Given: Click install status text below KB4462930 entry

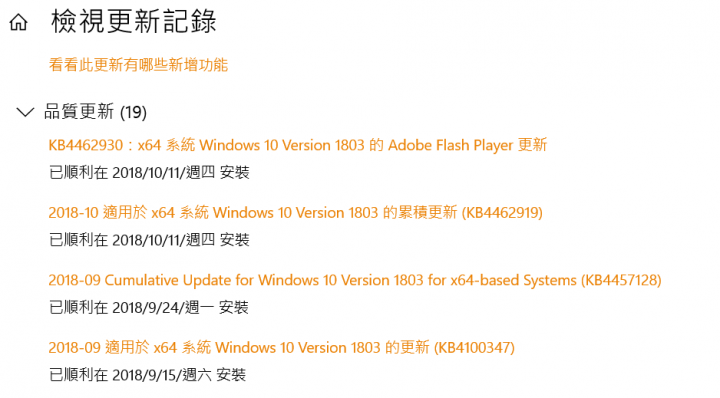Looking at the screenshot, I should click(149, 173).
